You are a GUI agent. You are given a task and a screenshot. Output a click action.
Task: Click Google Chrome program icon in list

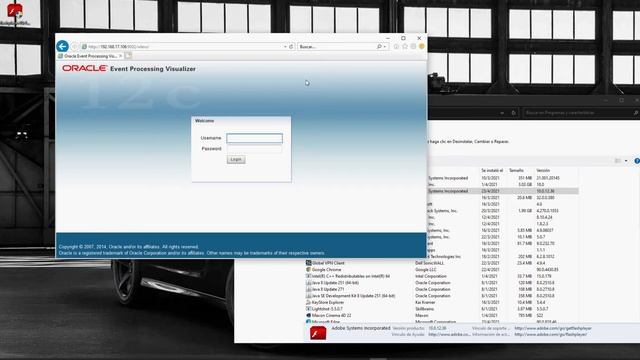click(308, 269)
